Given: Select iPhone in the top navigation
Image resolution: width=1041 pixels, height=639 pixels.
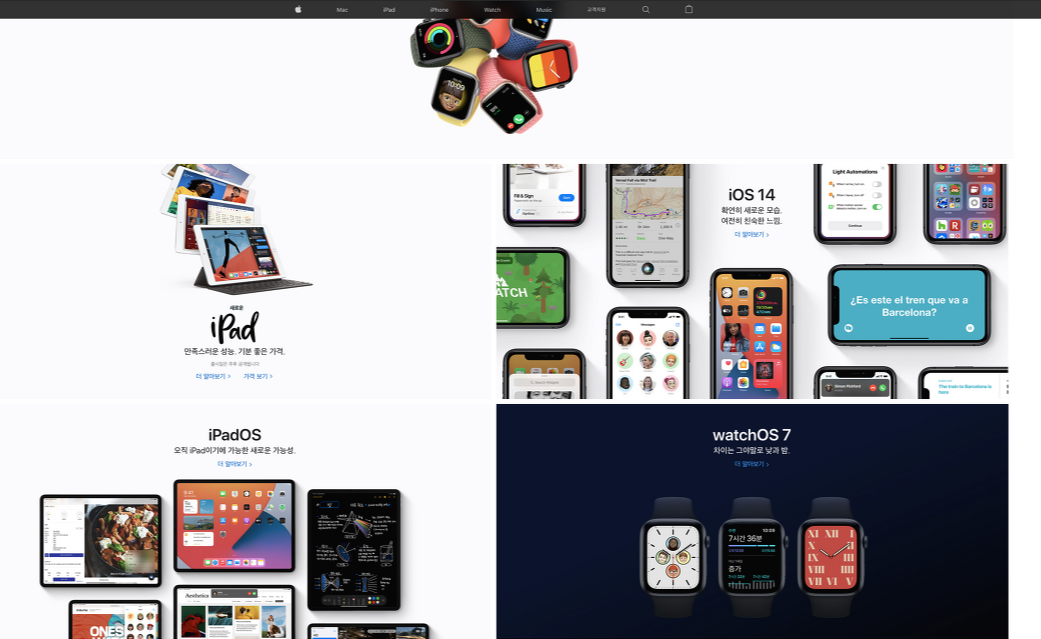Looking at the screenshot, I should click(439, 10).
